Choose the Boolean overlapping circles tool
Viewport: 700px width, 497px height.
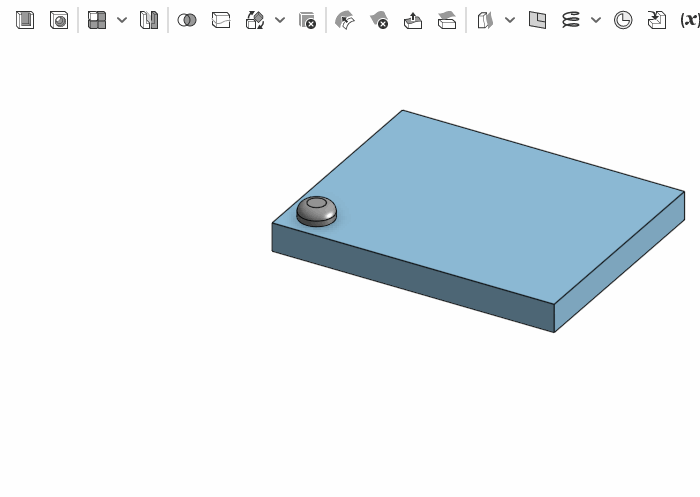pyautogui.click(x=187, y=20)
